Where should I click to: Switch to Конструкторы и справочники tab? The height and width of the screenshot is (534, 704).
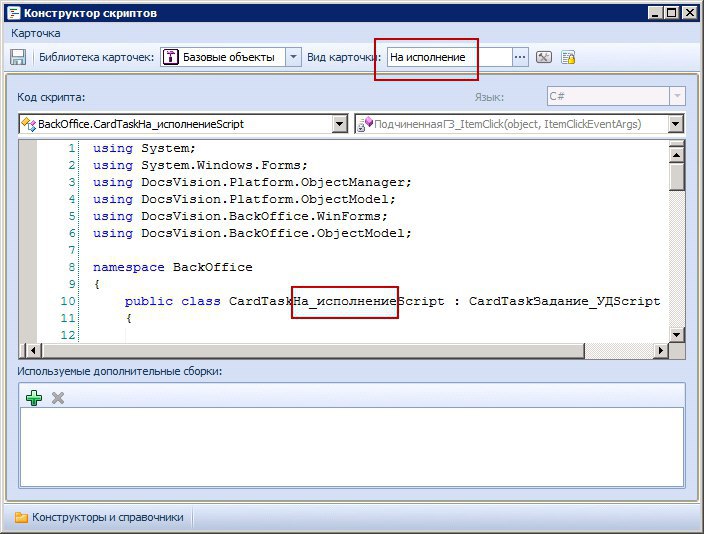[x=100, y=517]
